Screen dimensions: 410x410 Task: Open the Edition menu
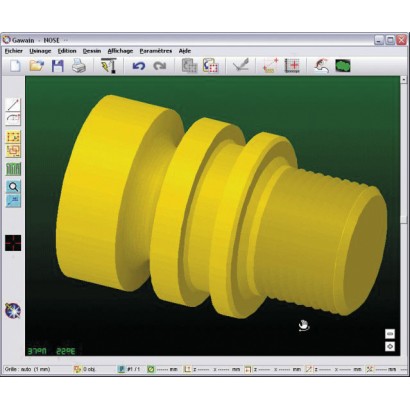[x=67, y=51]
